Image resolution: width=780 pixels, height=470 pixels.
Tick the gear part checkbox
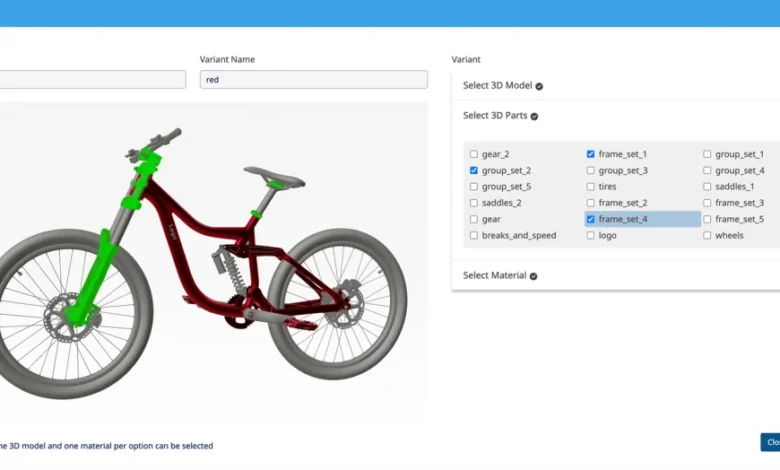pos(474,219)
